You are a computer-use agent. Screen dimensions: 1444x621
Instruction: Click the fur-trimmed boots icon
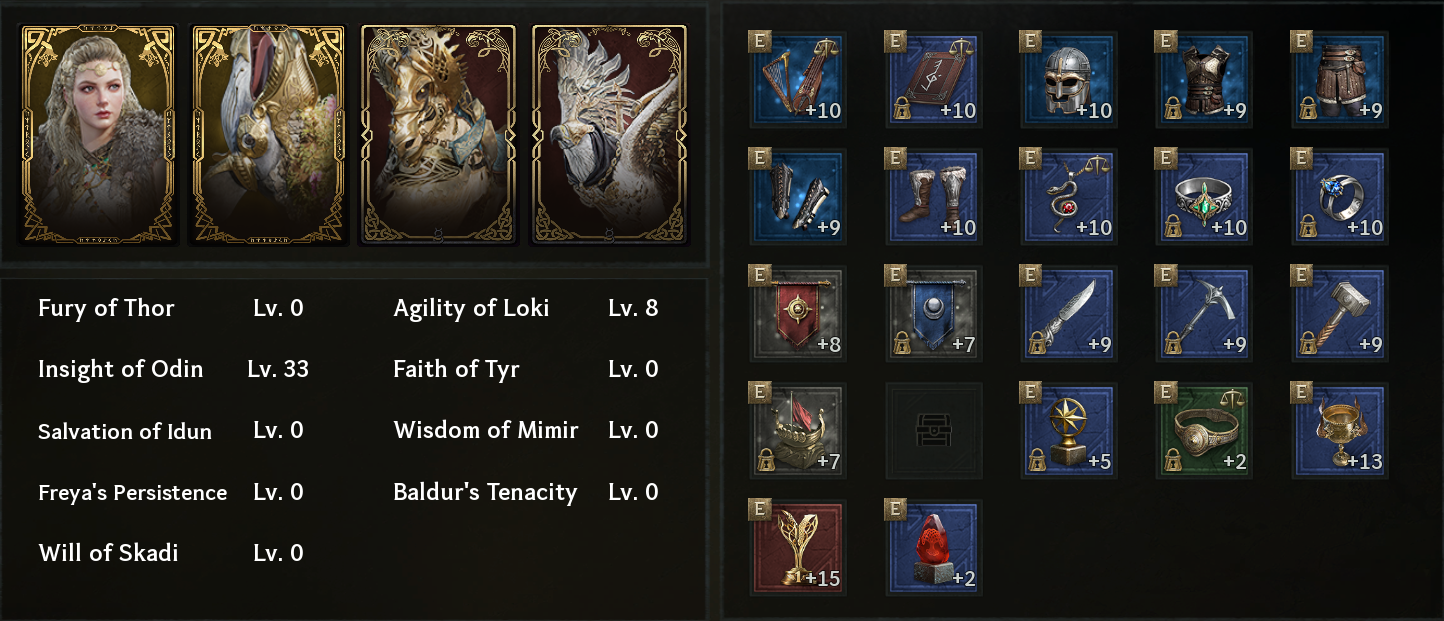click(933, 196)
